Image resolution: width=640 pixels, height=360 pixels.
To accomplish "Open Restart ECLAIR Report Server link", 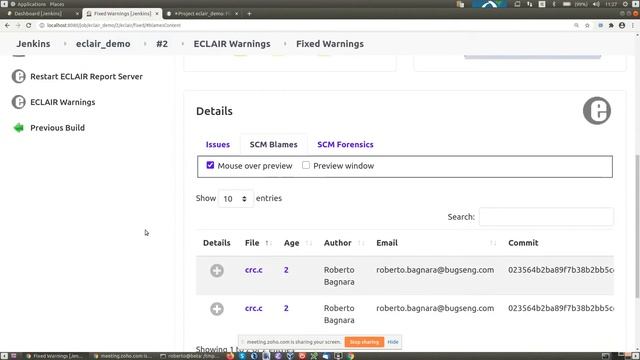I will tap(86, 76).
